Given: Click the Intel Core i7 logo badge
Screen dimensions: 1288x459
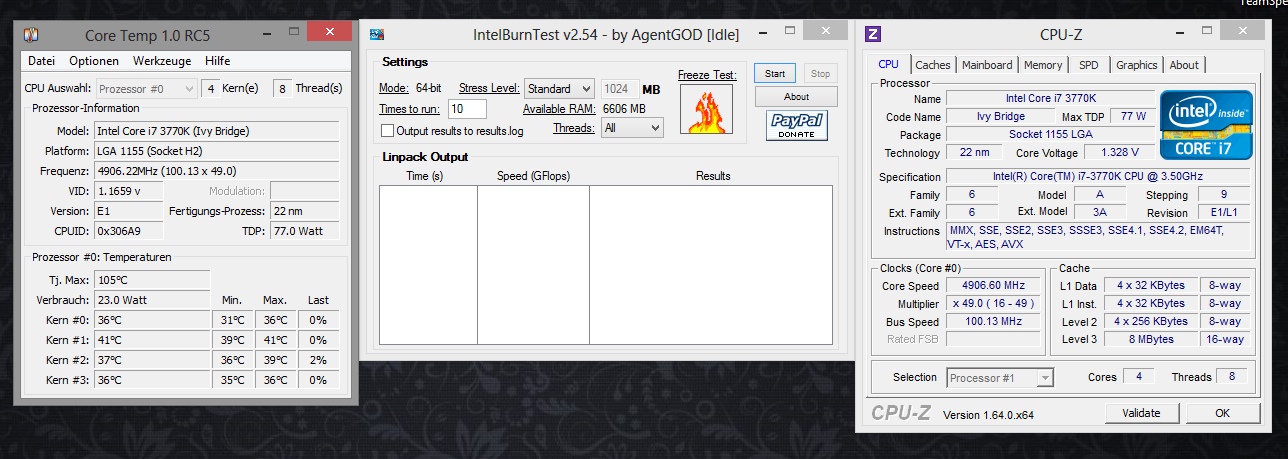Looking at the screenshot, I should (1204, 124).
